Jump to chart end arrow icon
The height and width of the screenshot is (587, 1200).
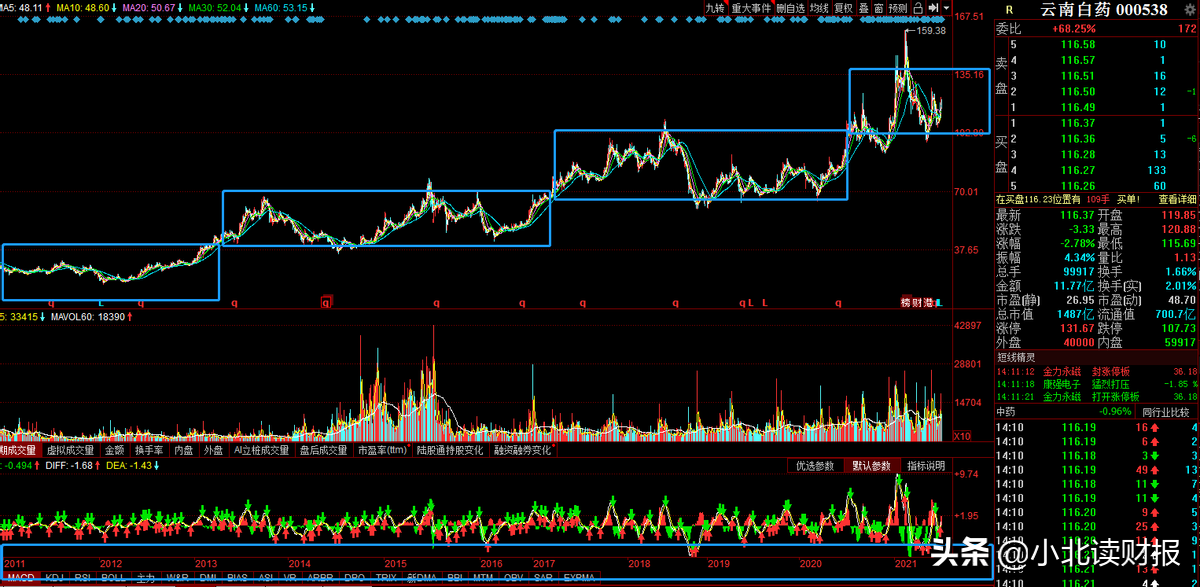click(933, 8)
